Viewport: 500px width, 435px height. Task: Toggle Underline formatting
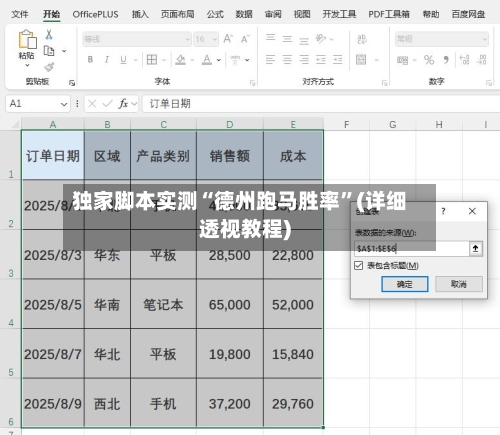(123, 60)
